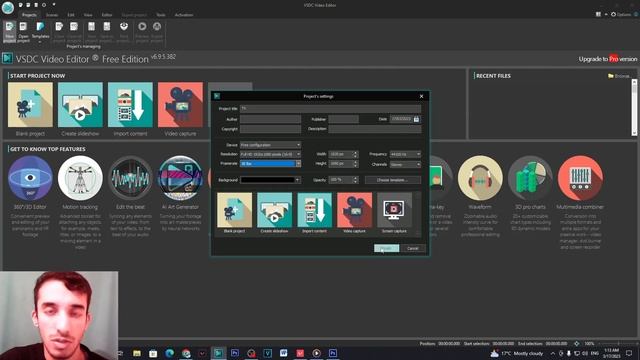Image resolution: width=640 pixels, height=360 pixels.
Task: Click into the Description field
Action: tap(375, 129)
